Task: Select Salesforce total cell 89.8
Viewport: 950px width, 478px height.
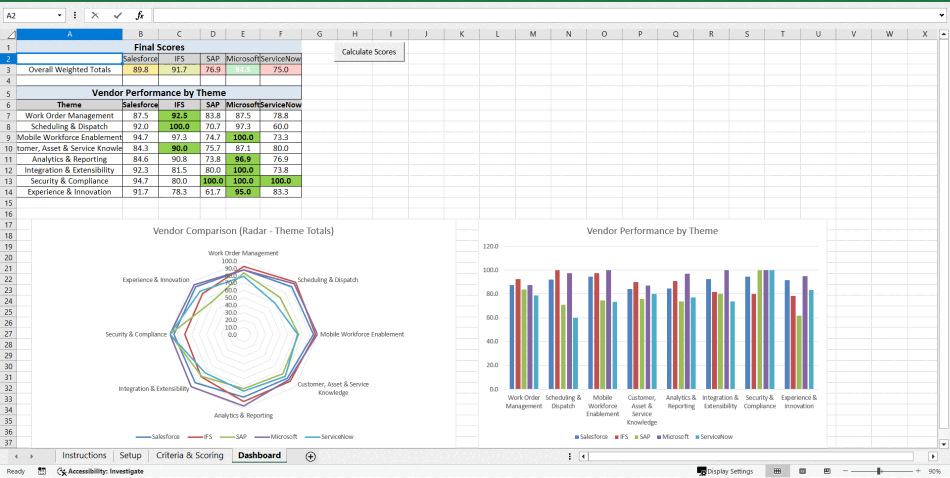Action: (141, 70)
